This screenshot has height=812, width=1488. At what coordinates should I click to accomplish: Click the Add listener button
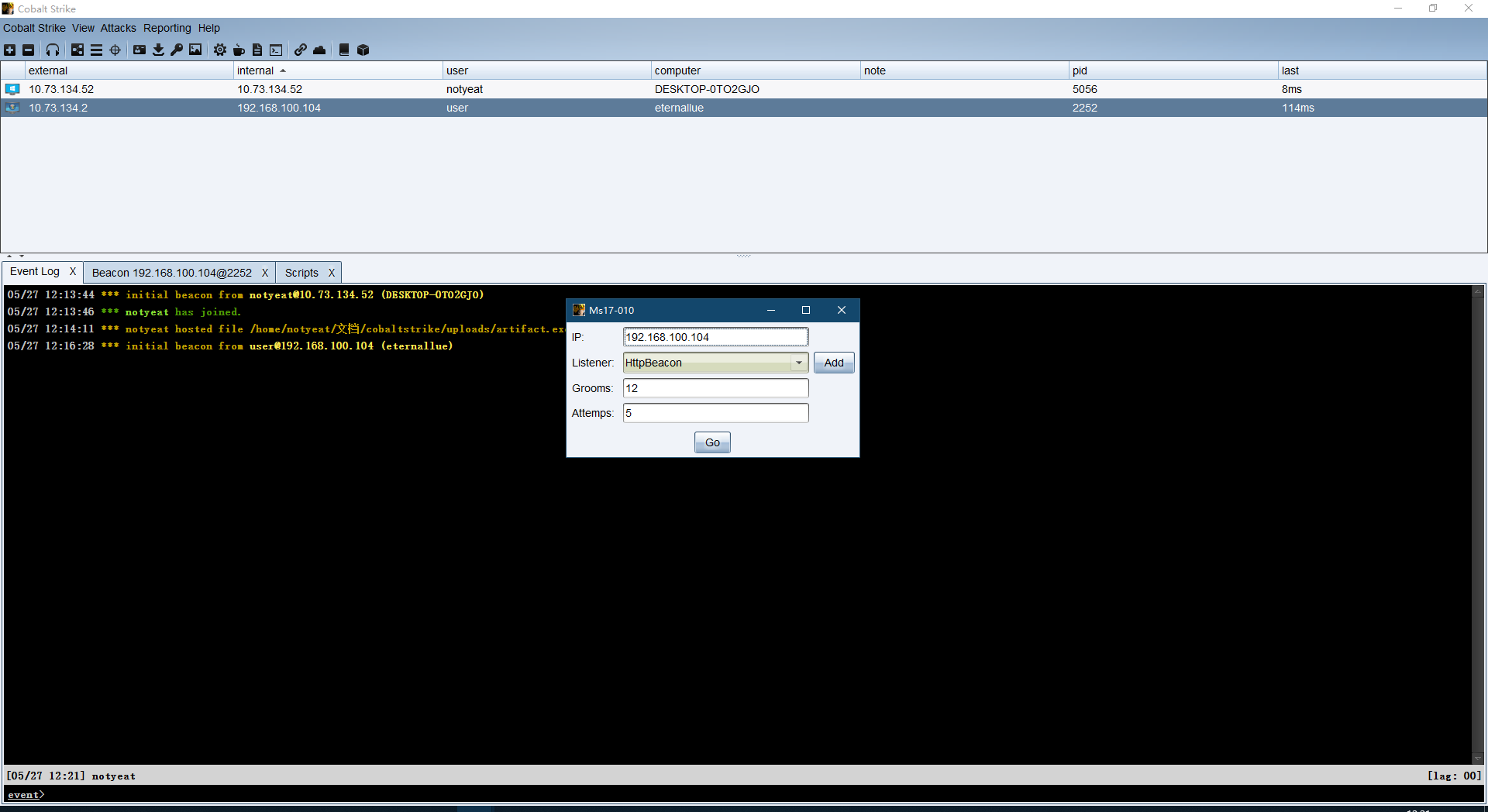pos(834,363)
